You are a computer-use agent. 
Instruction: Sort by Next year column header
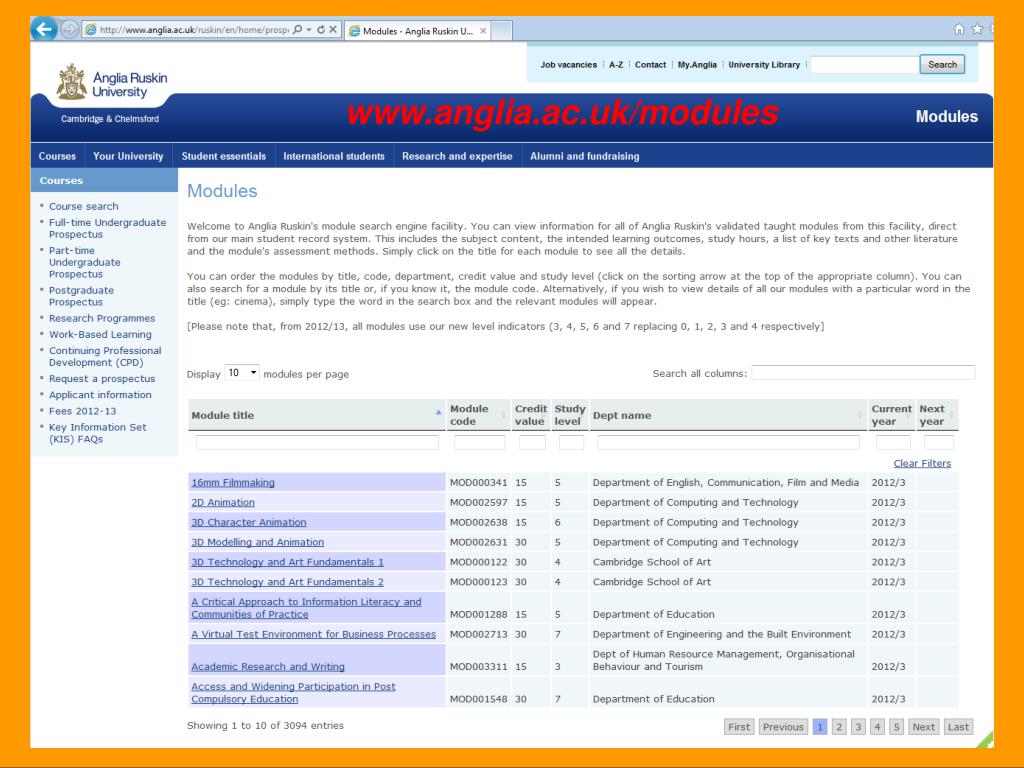(936, 415)
